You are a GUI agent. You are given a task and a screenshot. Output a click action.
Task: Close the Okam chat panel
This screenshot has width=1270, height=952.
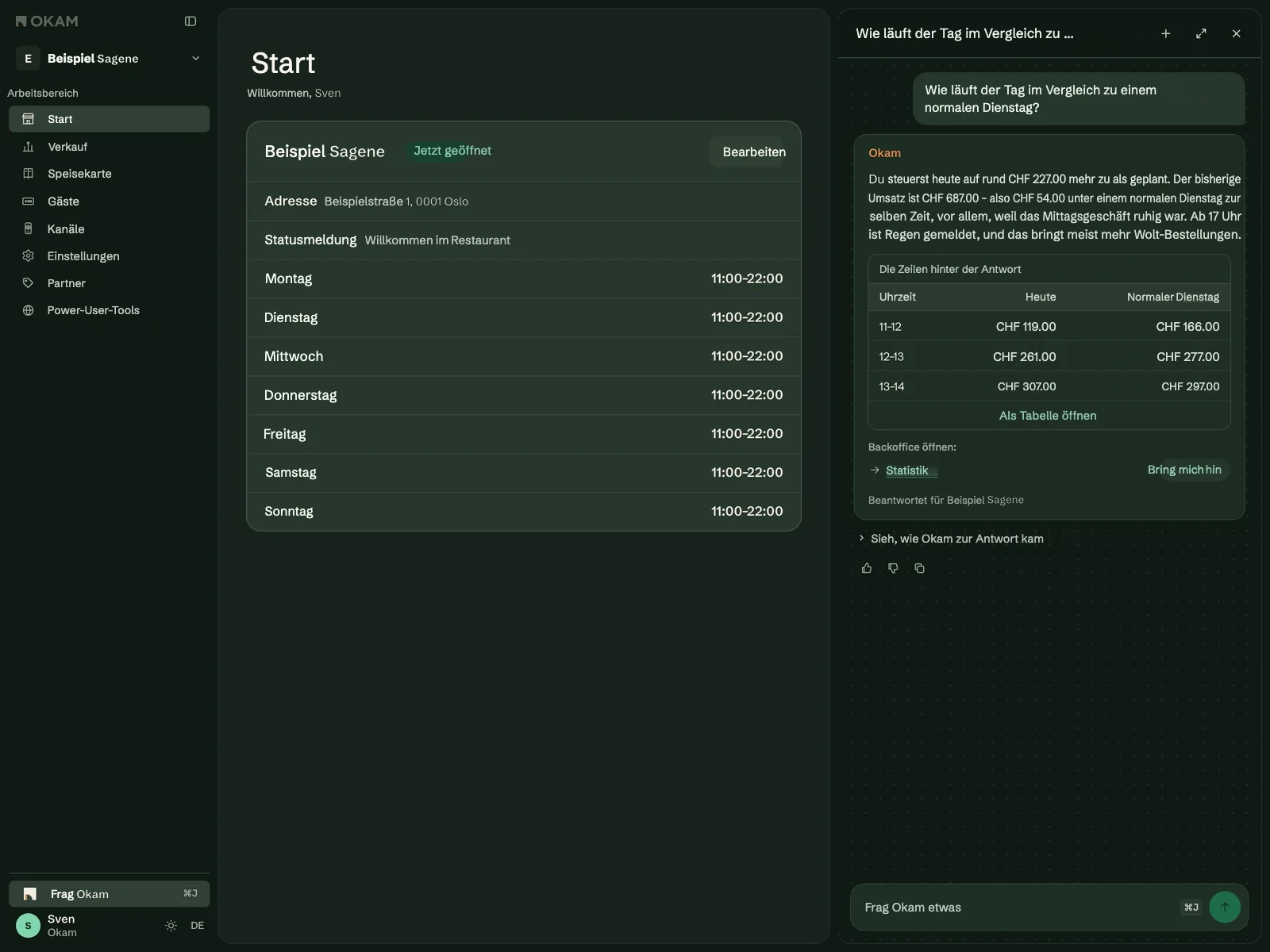(x=1236, y=33)
